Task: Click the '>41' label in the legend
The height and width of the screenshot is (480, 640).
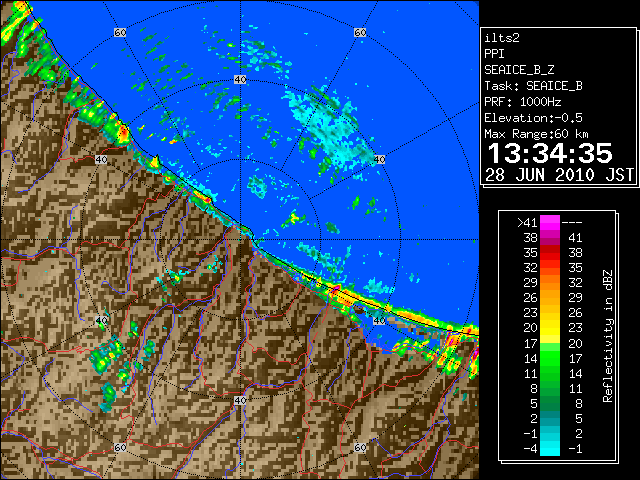Action: click(527, 223)
